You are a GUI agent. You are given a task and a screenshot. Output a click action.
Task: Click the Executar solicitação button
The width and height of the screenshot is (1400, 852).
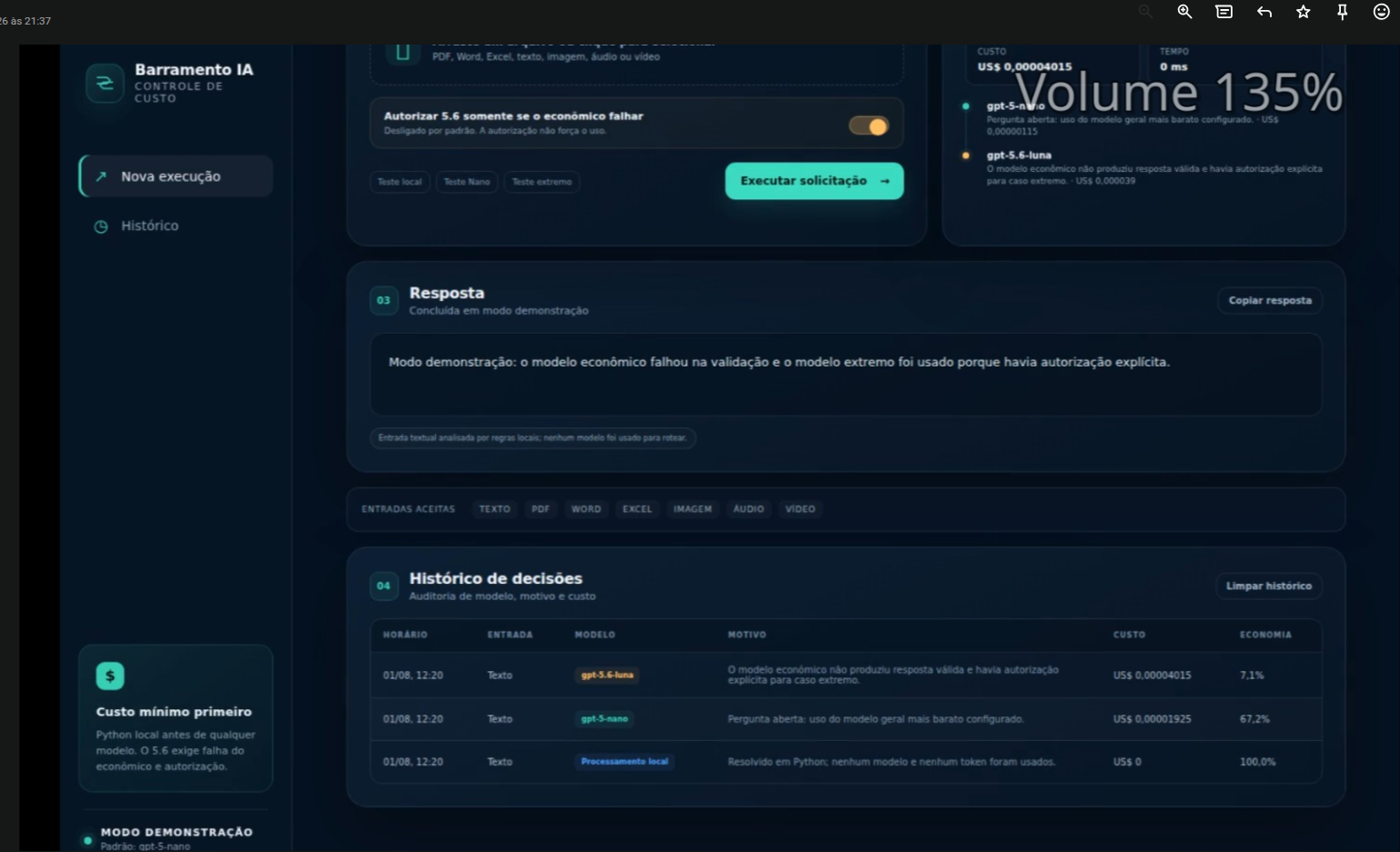pos(814,181)
